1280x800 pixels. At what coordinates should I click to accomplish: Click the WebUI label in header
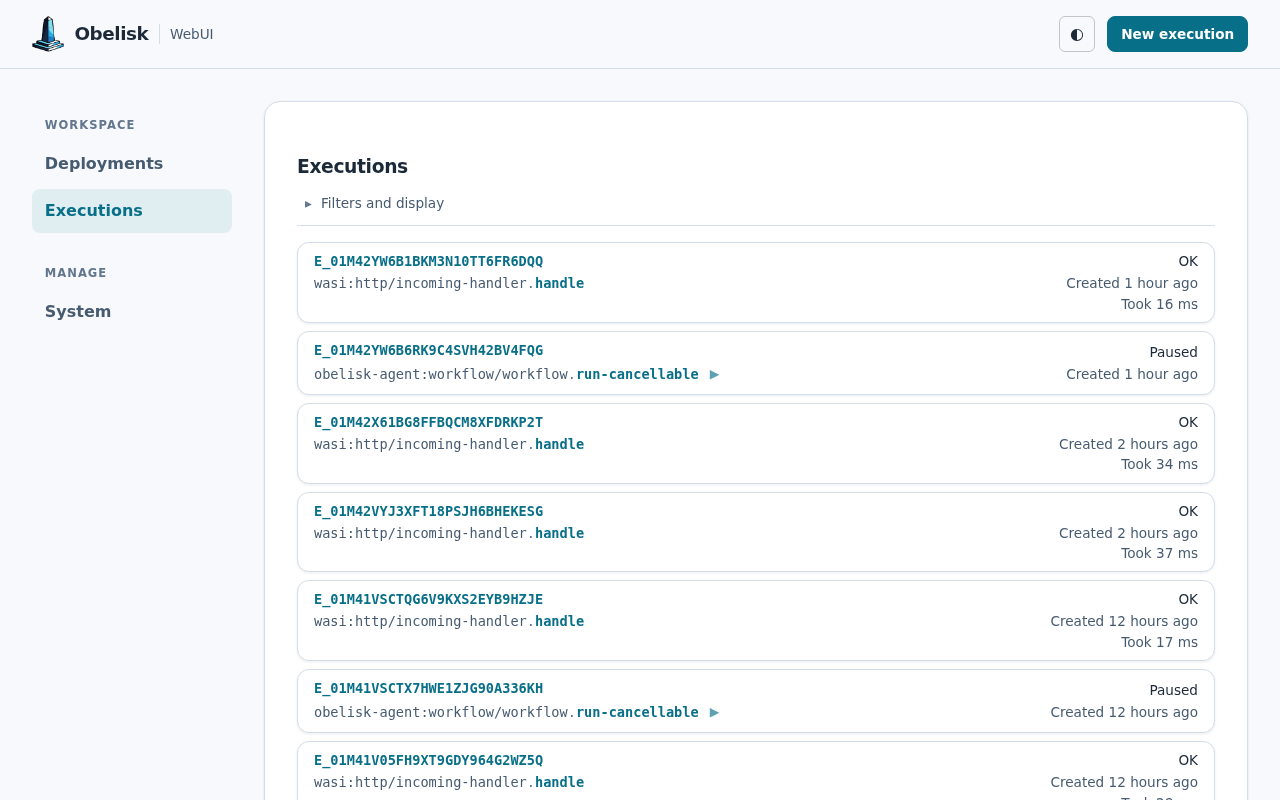[x=191, y=34]
